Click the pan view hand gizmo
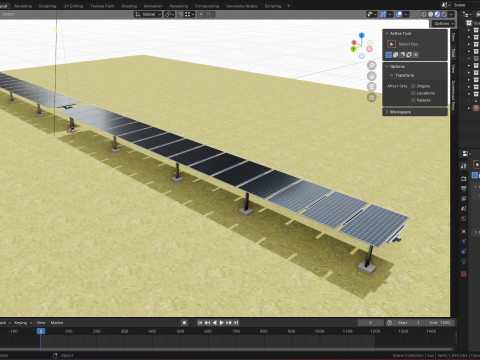Viewport: 480px width, 360px height. [372, 76]
